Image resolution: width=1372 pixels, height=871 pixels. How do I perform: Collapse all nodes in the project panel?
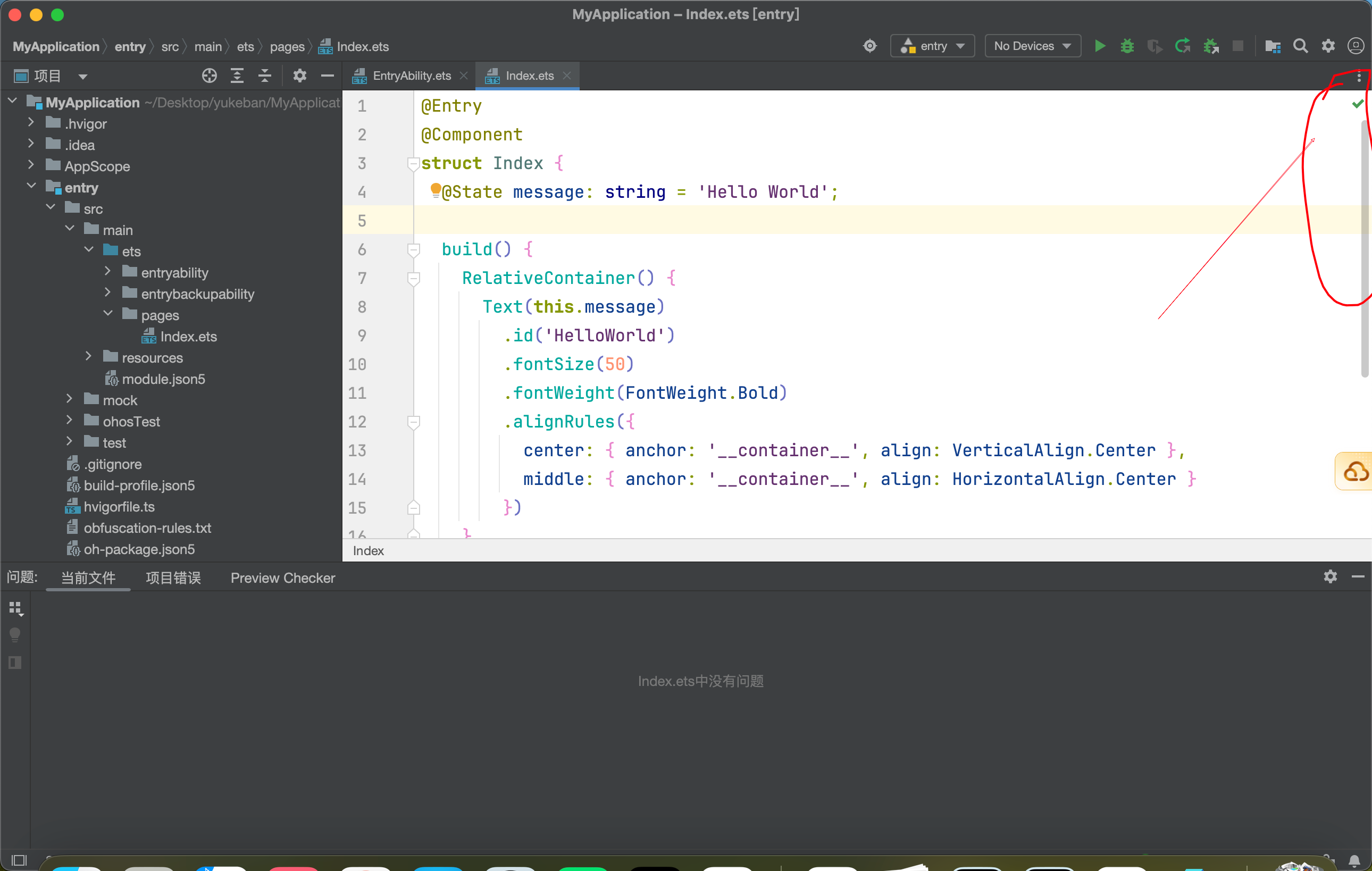264,76
